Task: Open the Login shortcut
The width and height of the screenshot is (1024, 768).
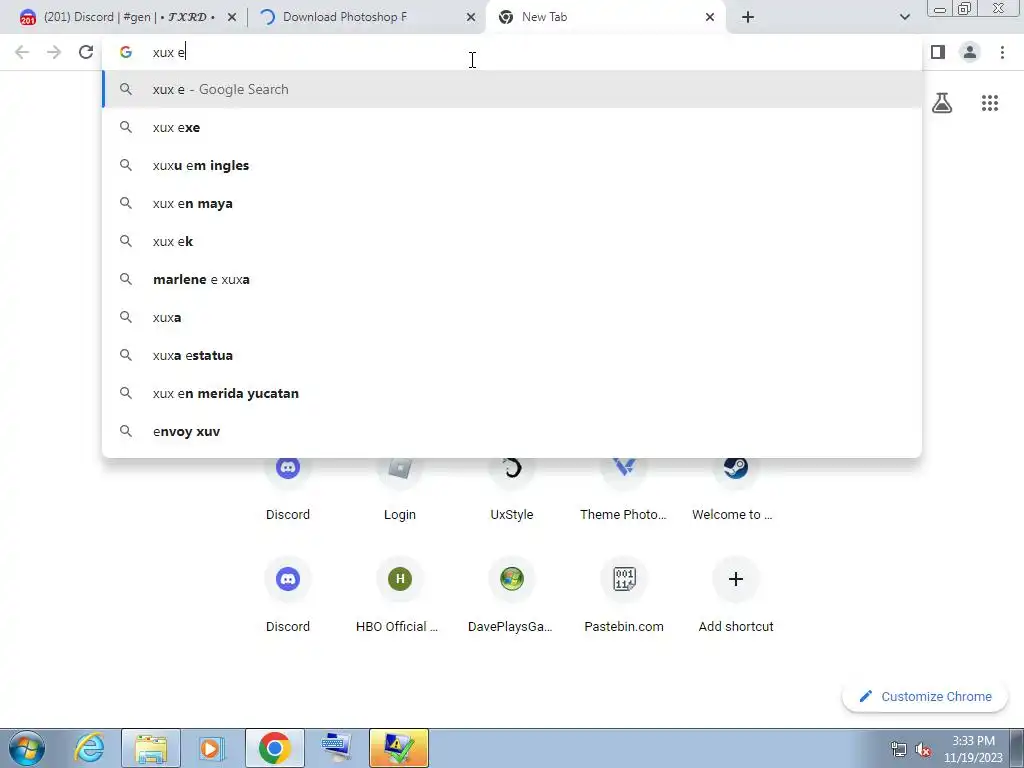Action: coord(400,490)
